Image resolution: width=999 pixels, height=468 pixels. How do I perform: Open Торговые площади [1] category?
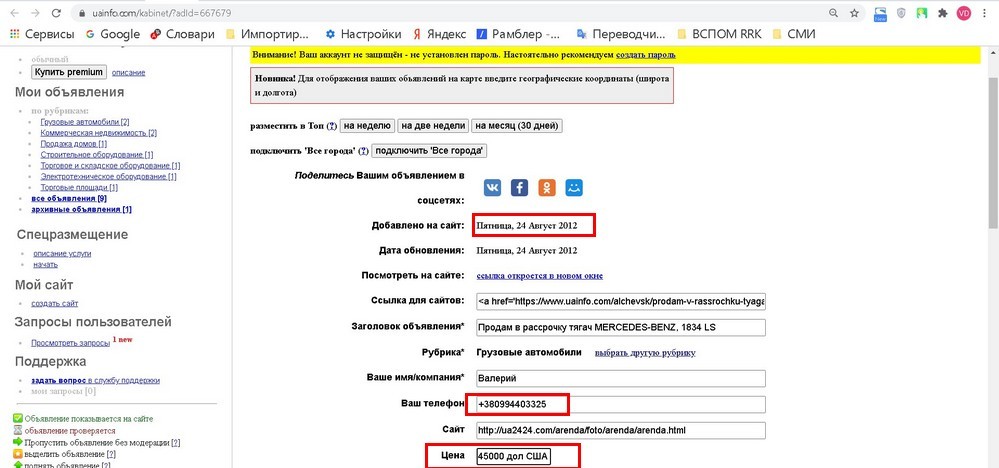[x=79, y=187]
